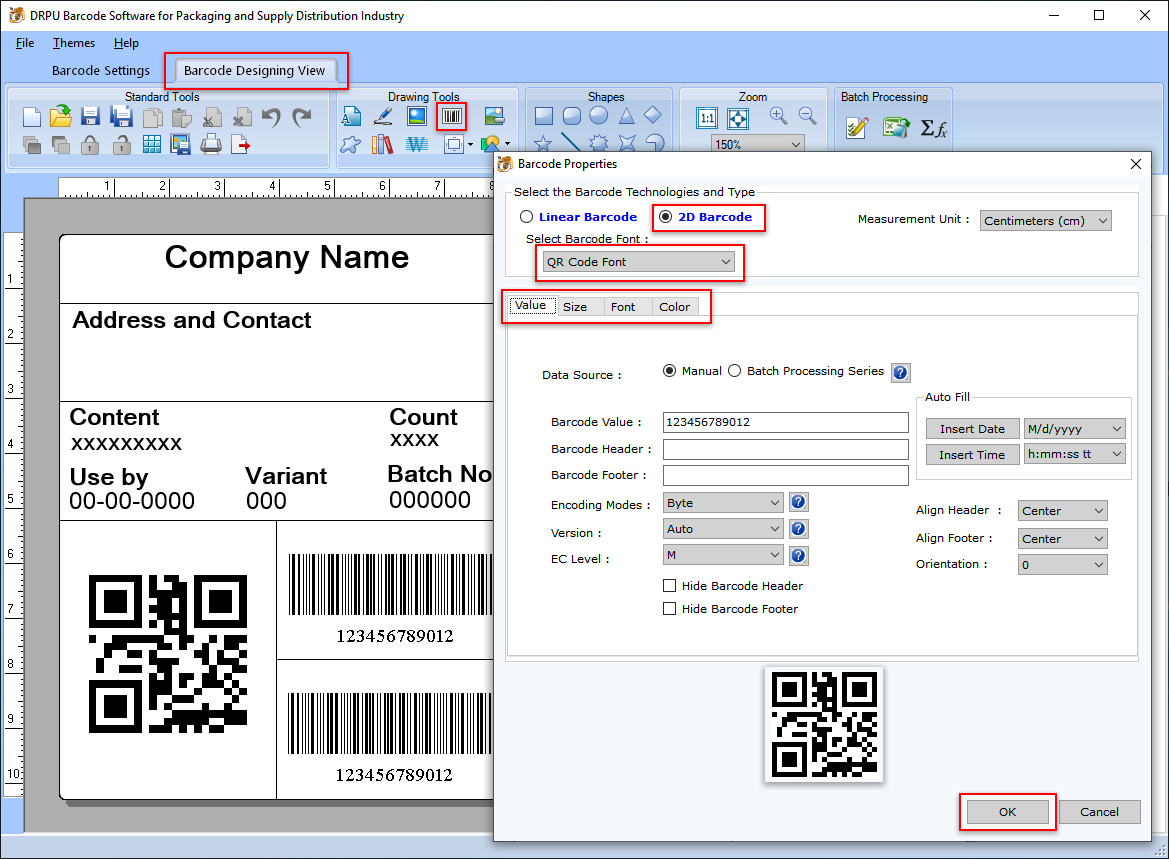Open the File menu

[x=25, y=43]
